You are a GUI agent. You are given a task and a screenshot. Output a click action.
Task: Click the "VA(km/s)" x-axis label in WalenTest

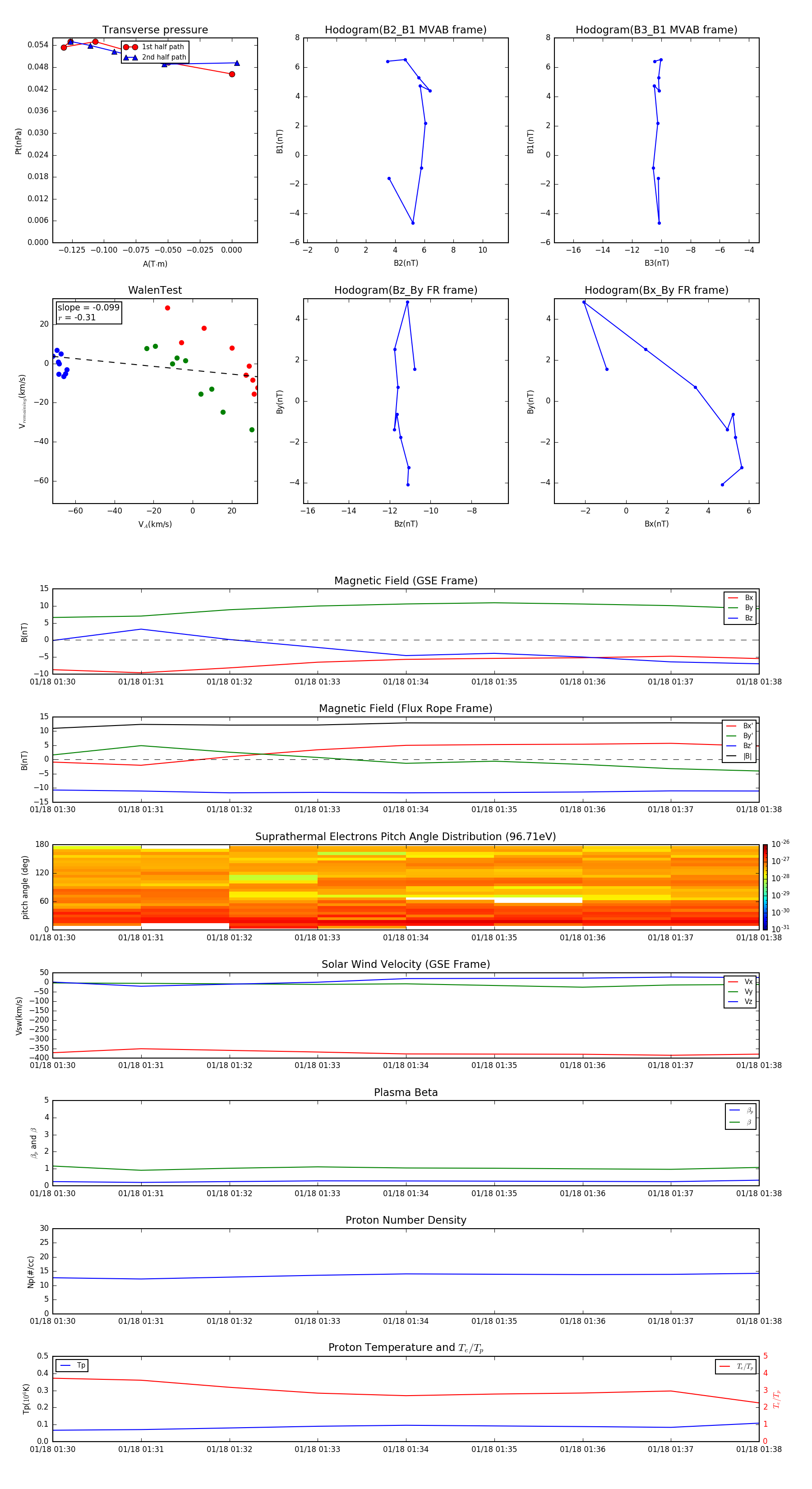pyautogui.click(x=155, y=524)
